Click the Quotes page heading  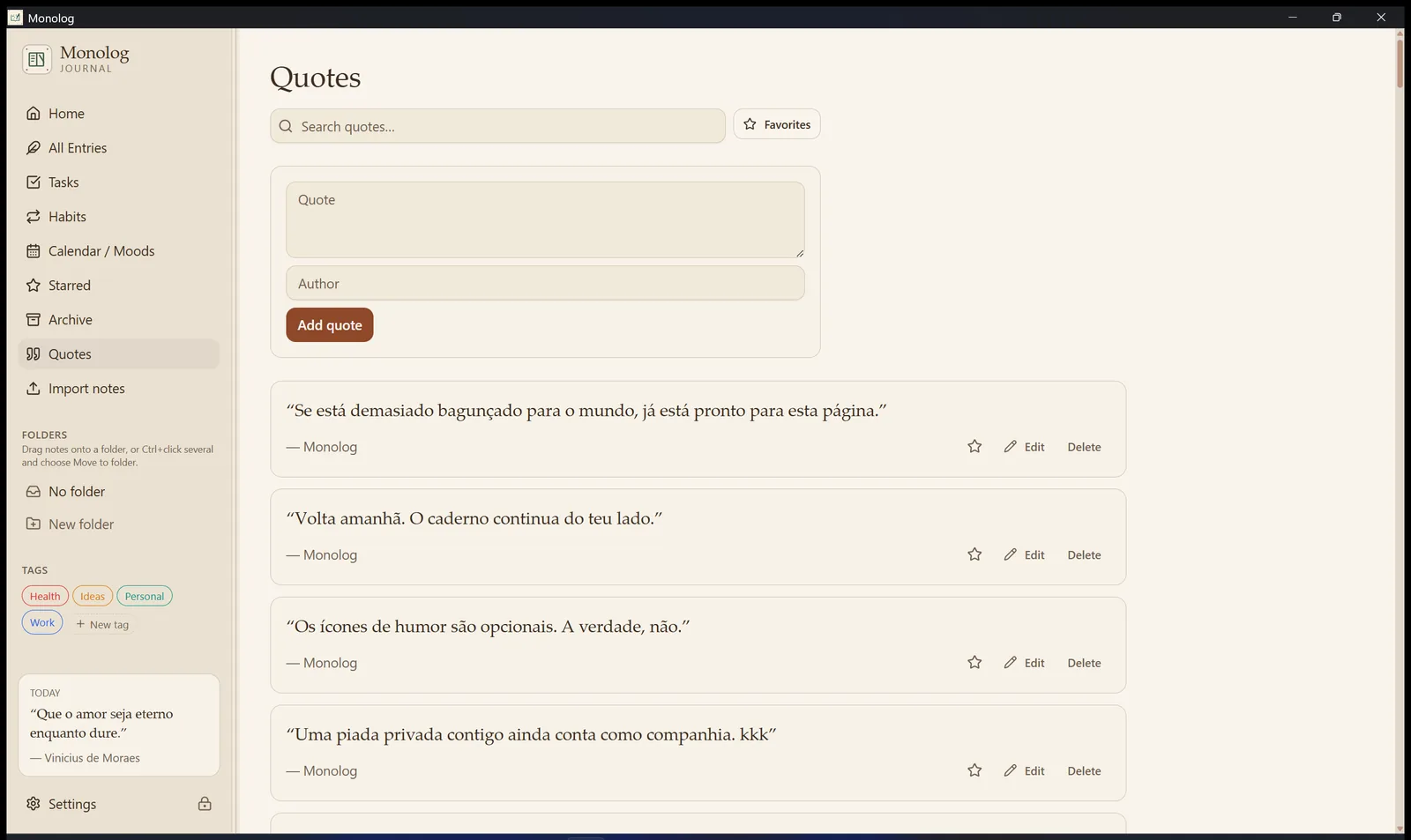[x=316, y=78]
